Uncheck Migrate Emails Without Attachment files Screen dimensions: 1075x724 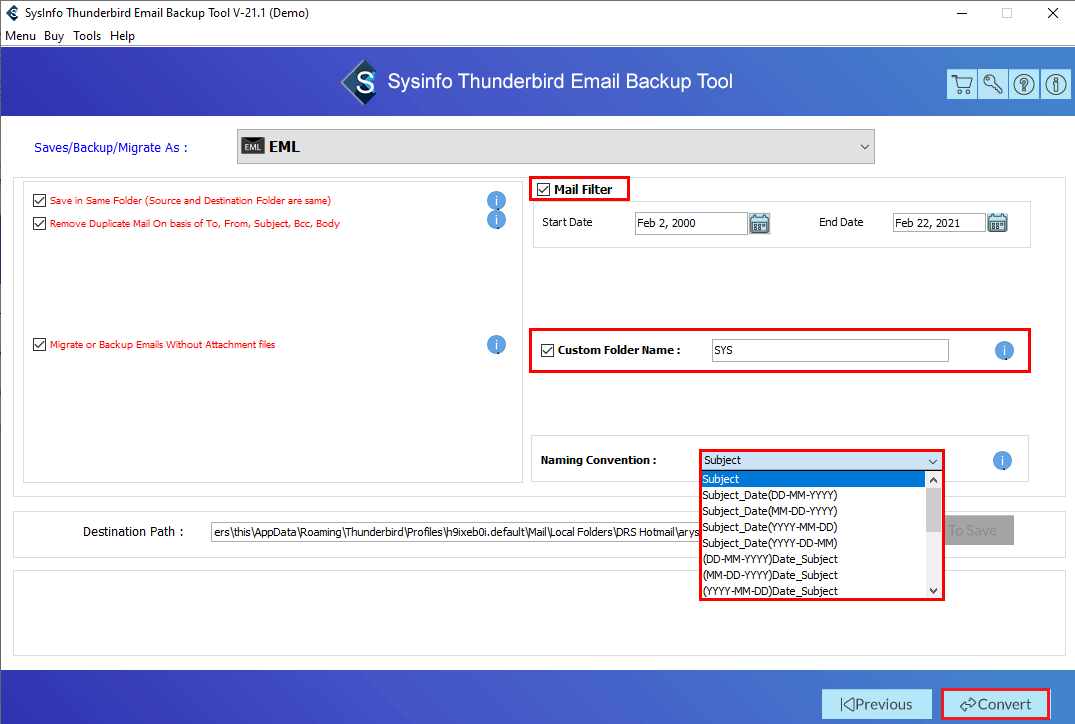click(39, 344)
